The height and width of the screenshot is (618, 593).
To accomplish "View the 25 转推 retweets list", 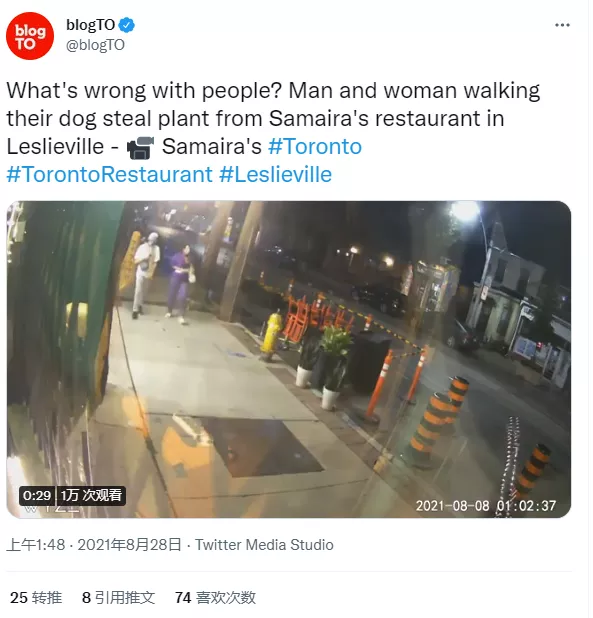I will [x=36, y=598].
